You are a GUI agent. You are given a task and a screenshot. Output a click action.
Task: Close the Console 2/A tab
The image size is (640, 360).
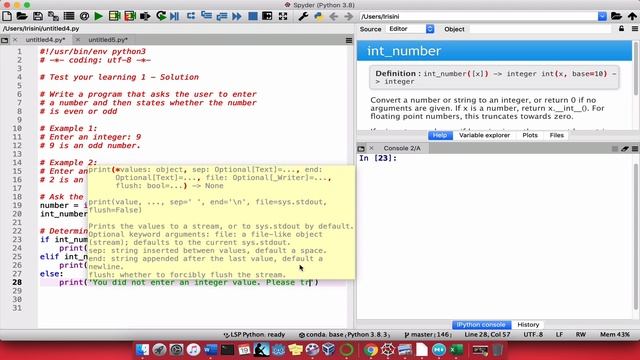point(371,148)
